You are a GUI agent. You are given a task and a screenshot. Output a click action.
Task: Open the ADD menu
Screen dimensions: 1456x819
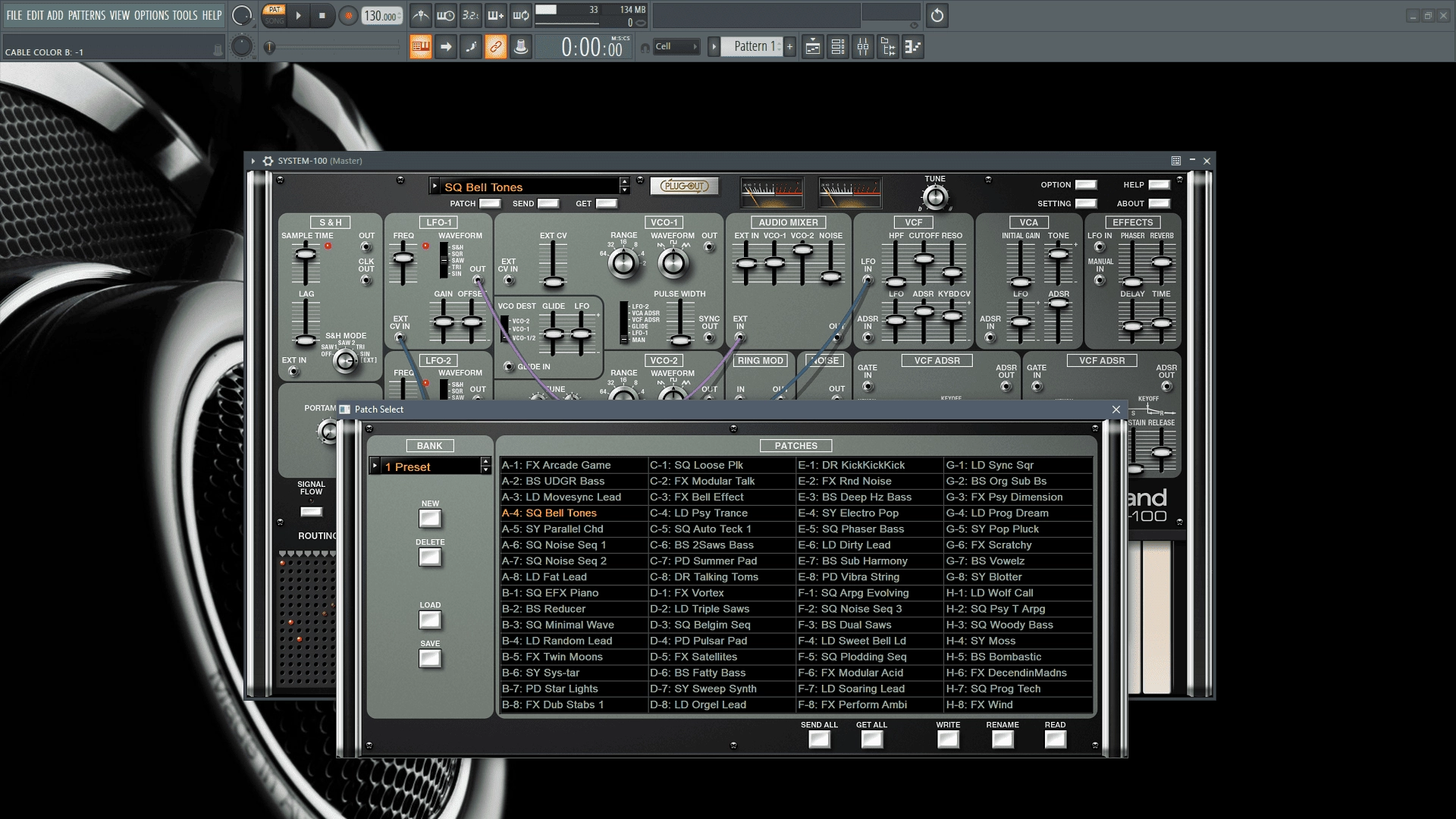[x=55, y=15]
